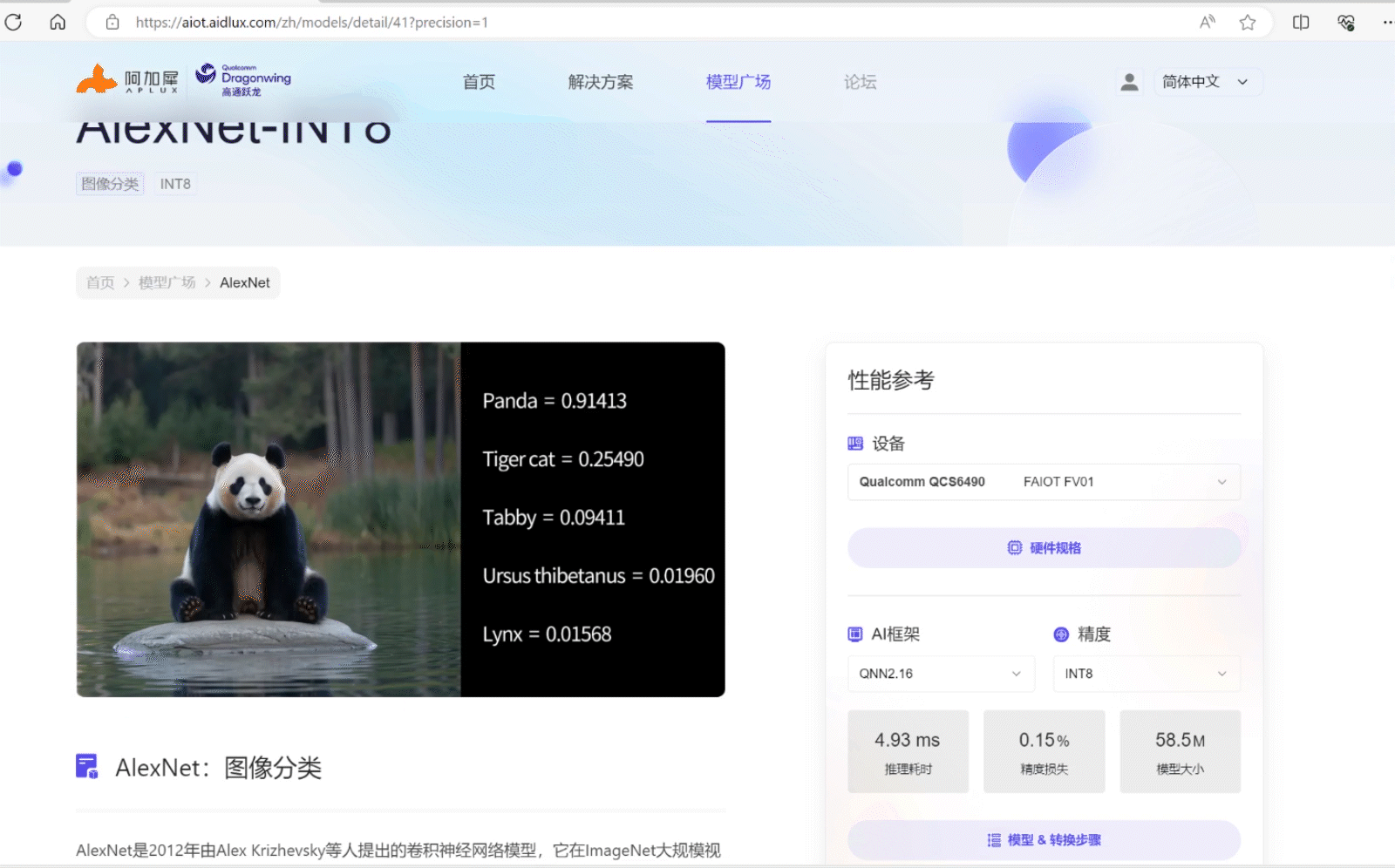Click the 设备 device section icon
This screenshot has height=868, width=1395.
(855, 444)
